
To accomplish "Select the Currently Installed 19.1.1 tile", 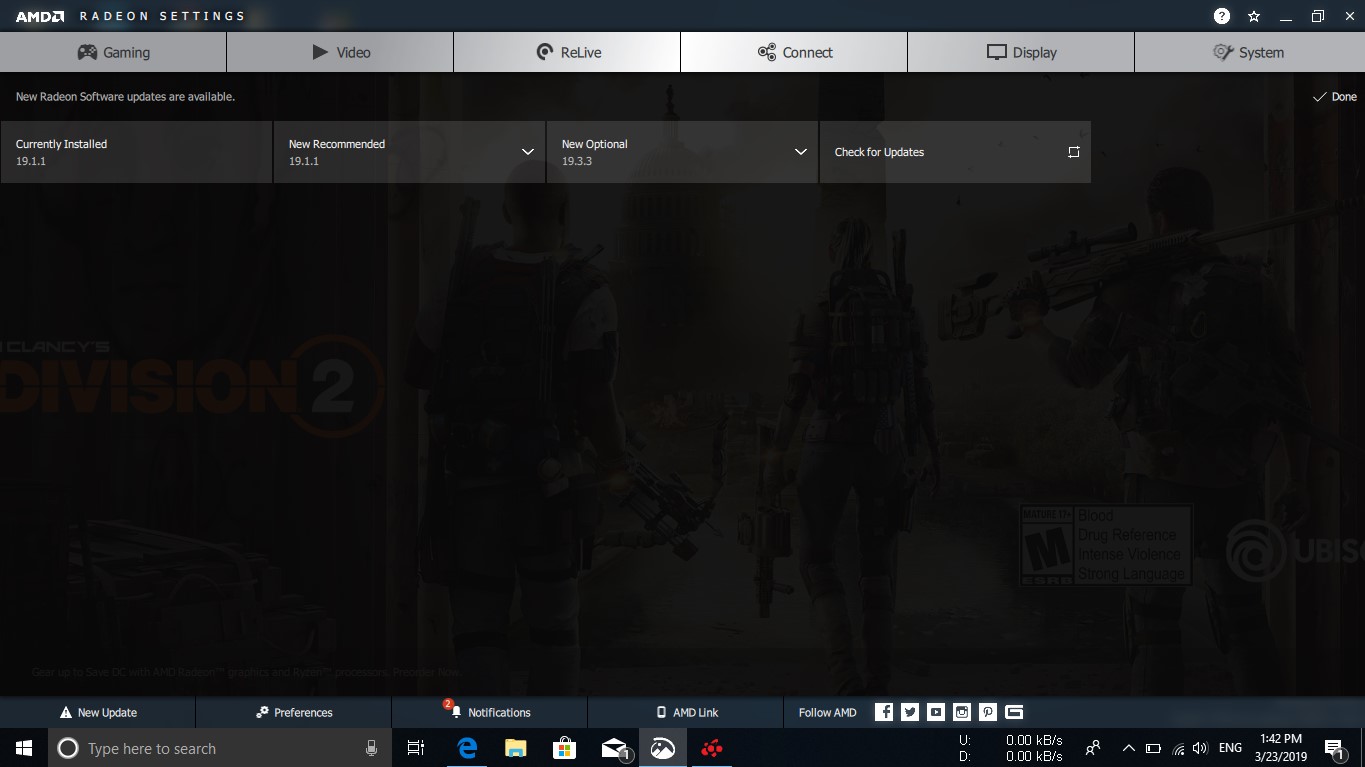I will [136, 152].
